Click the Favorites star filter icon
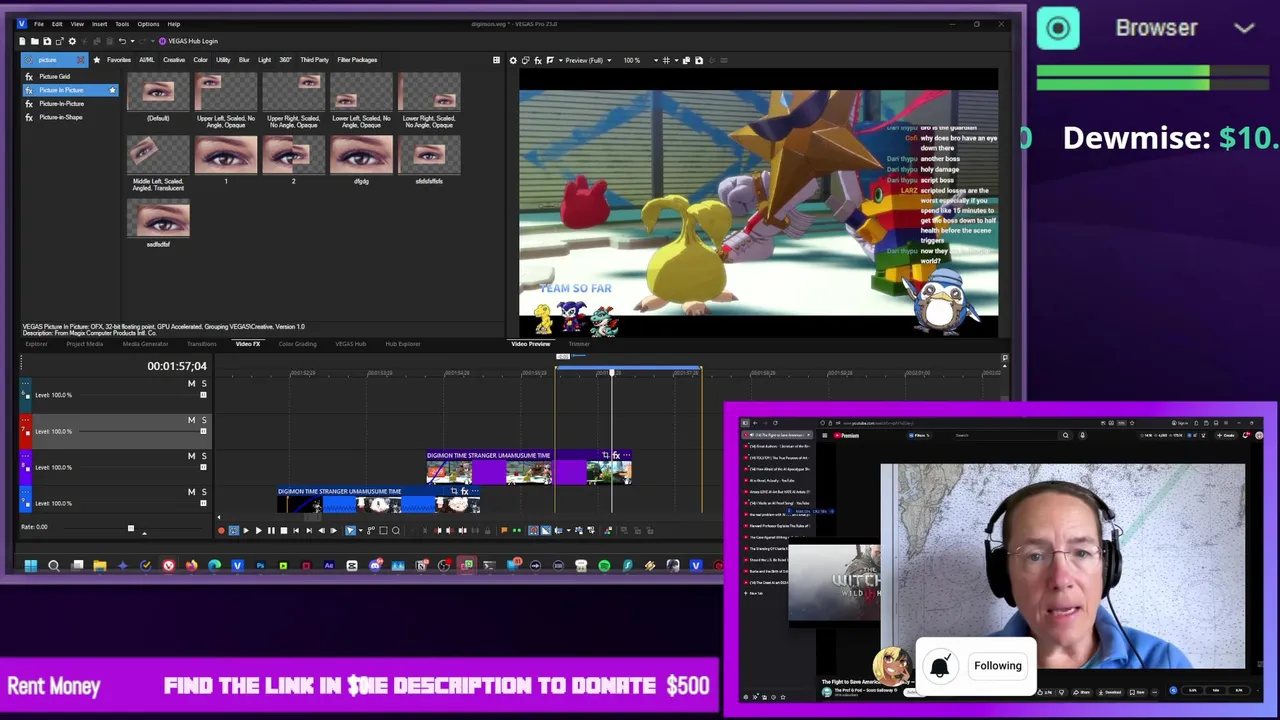1280x720 pixels. click(97, 60)
